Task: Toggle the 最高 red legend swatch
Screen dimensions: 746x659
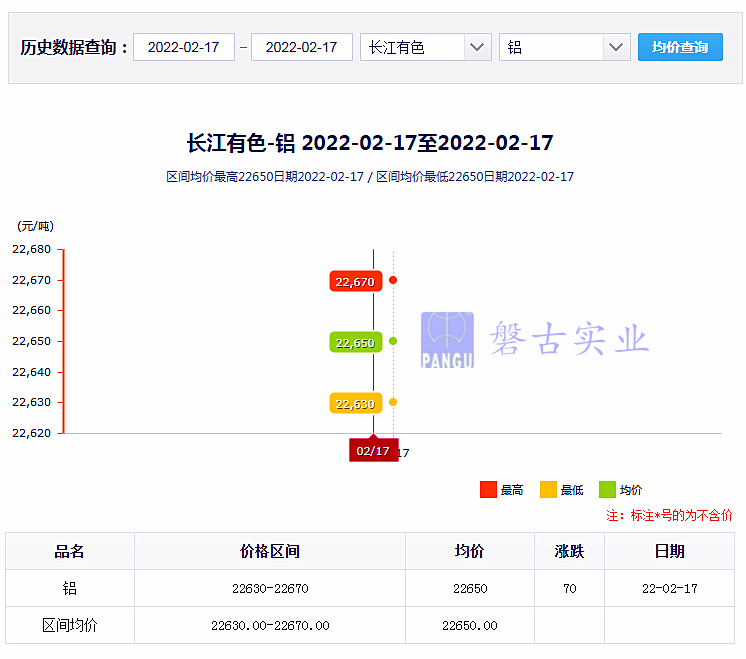Action: point(488,490)
